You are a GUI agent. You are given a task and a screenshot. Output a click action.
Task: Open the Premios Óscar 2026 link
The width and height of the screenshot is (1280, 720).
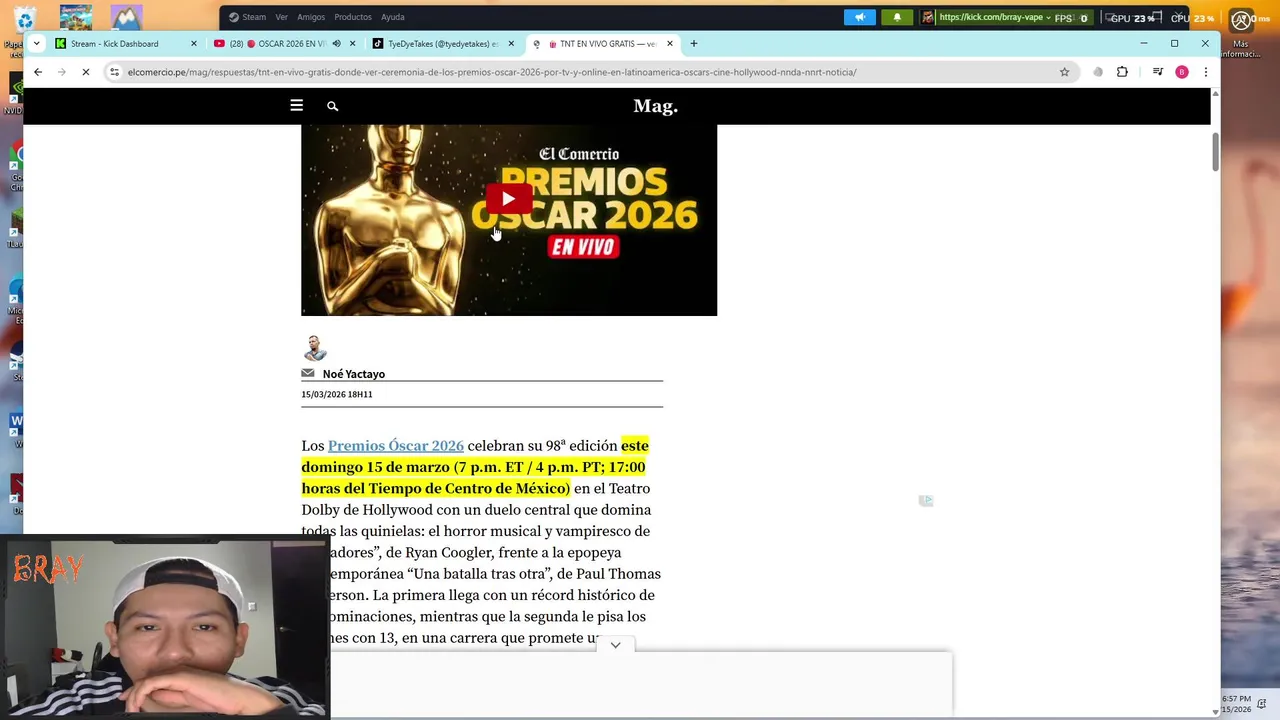396,445
